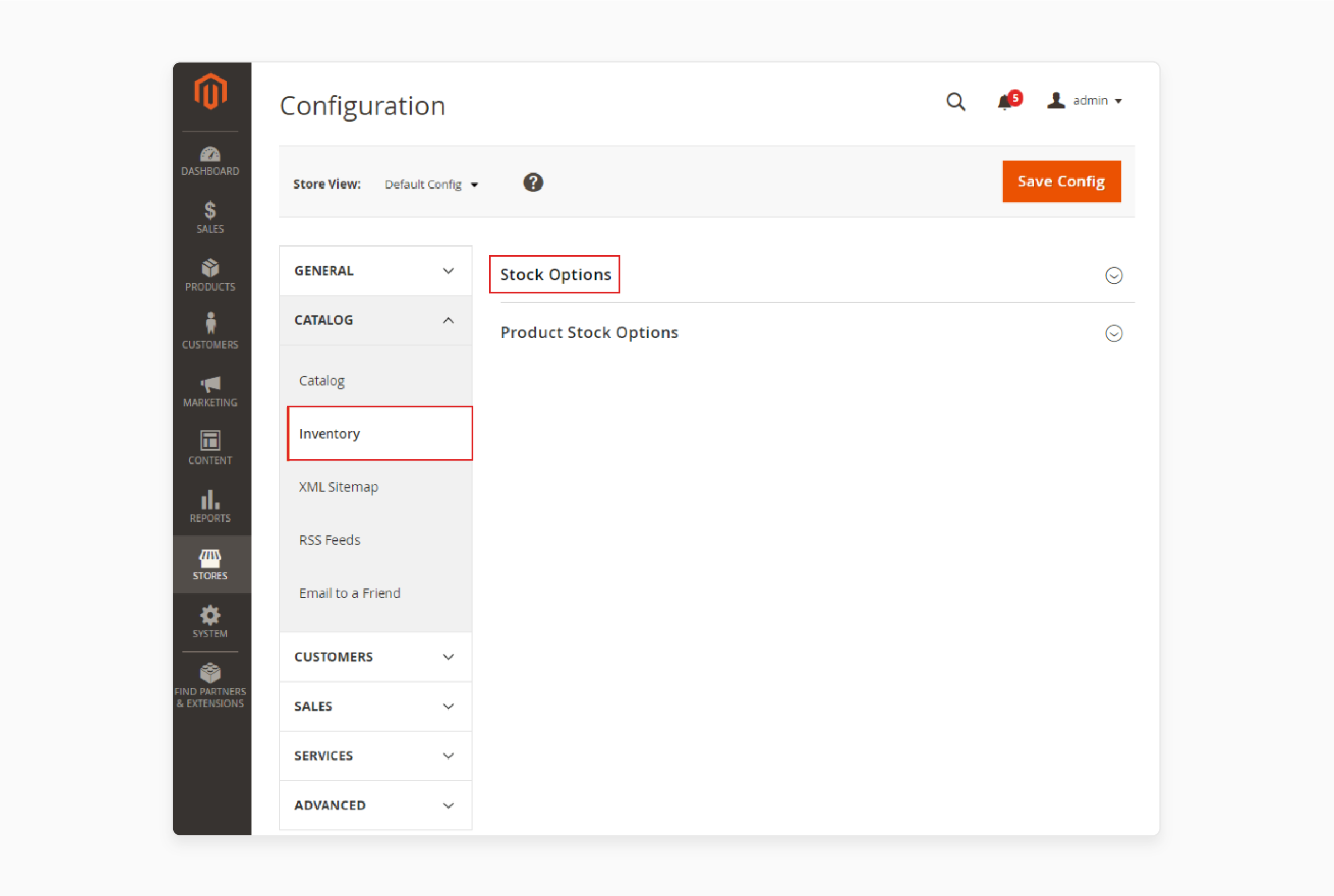
Task: Select Inventory configuration section
Action: [379, 433]
